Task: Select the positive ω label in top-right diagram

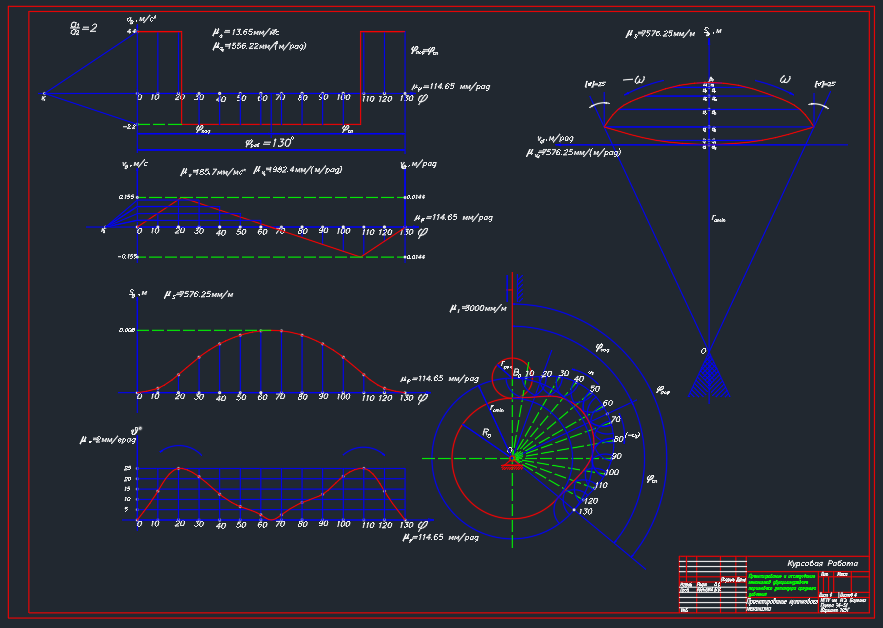Action: [785, 79]
